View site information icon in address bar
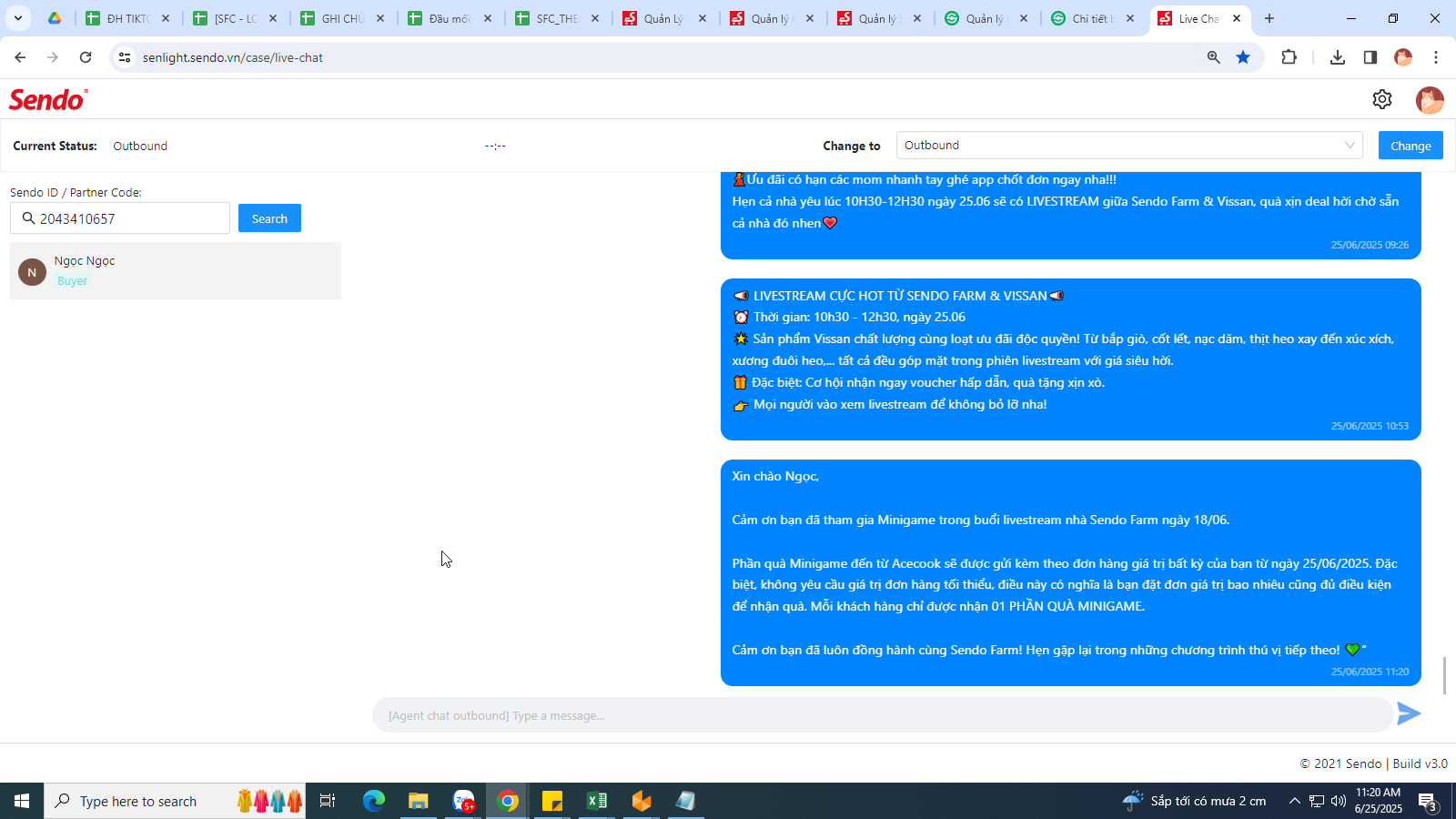The height and width of the screenshot is (819, 1456). pos(125,57)
